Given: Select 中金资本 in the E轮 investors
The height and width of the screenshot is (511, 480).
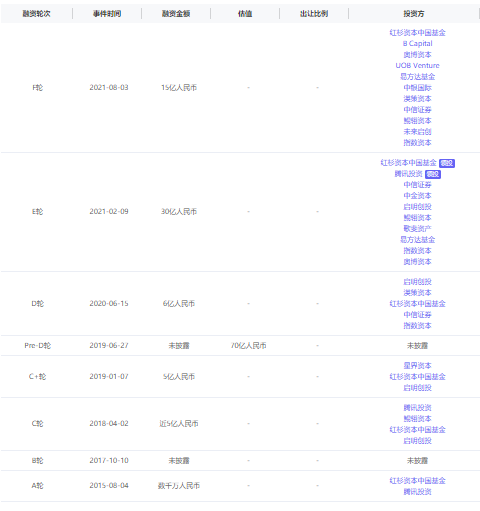Looking at the screenshot, I should click(417, 196).
